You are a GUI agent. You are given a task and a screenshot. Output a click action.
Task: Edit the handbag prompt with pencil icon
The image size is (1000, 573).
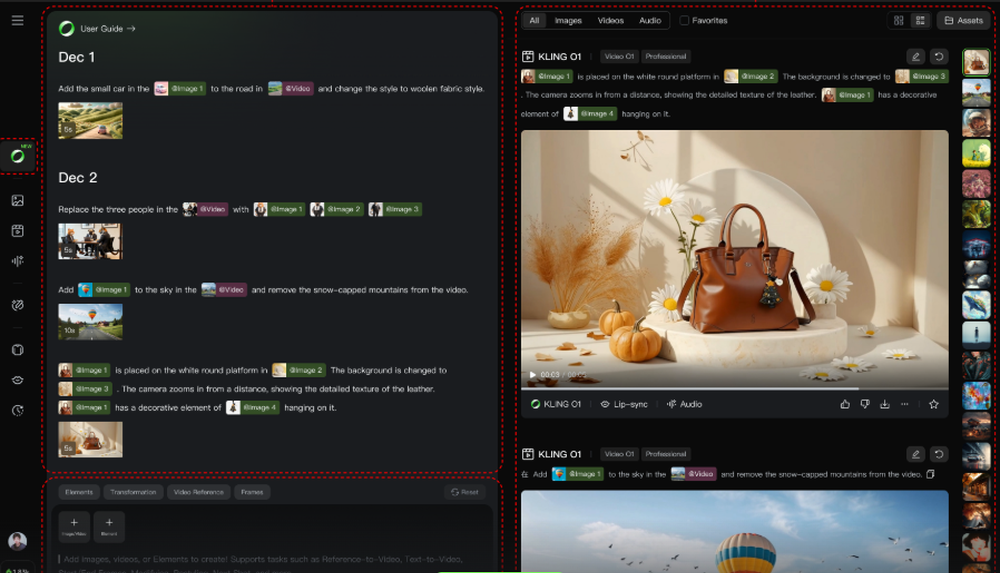point(916,56)
